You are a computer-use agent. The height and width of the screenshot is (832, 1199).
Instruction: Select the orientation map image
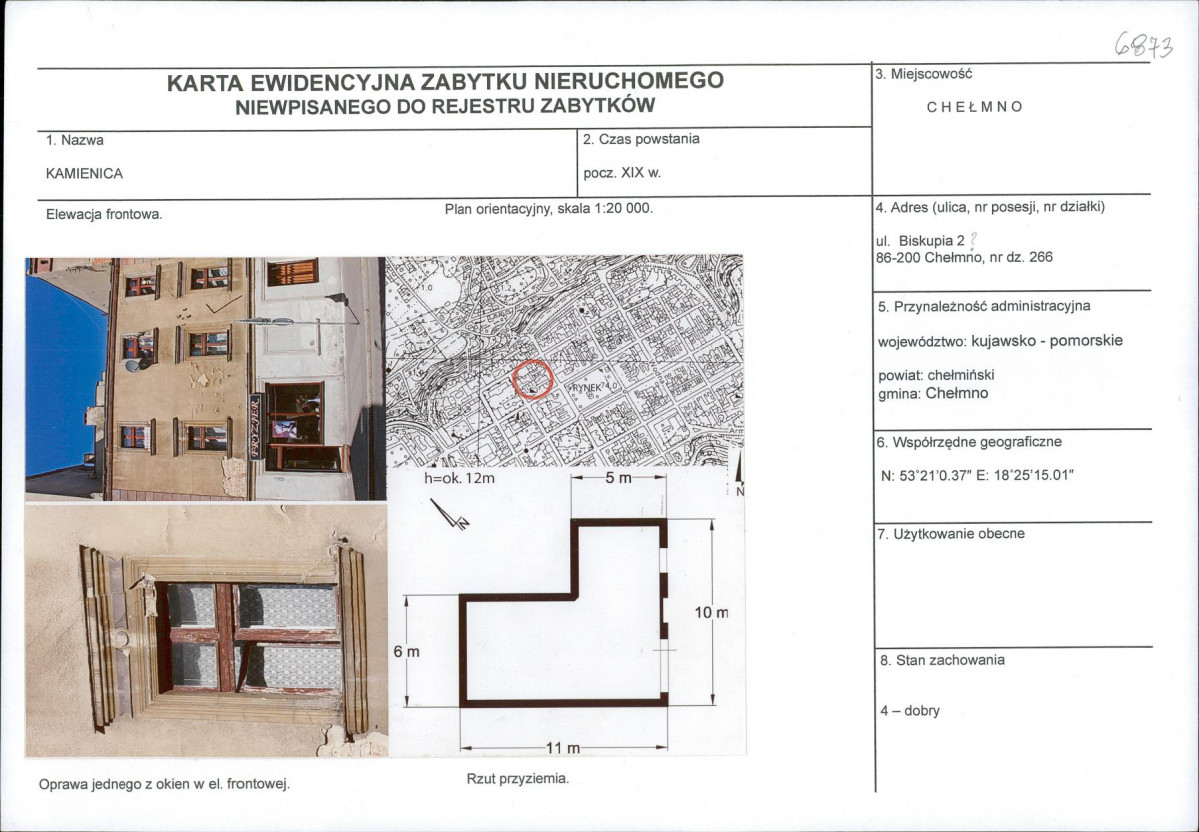click(x=563, y=361)
